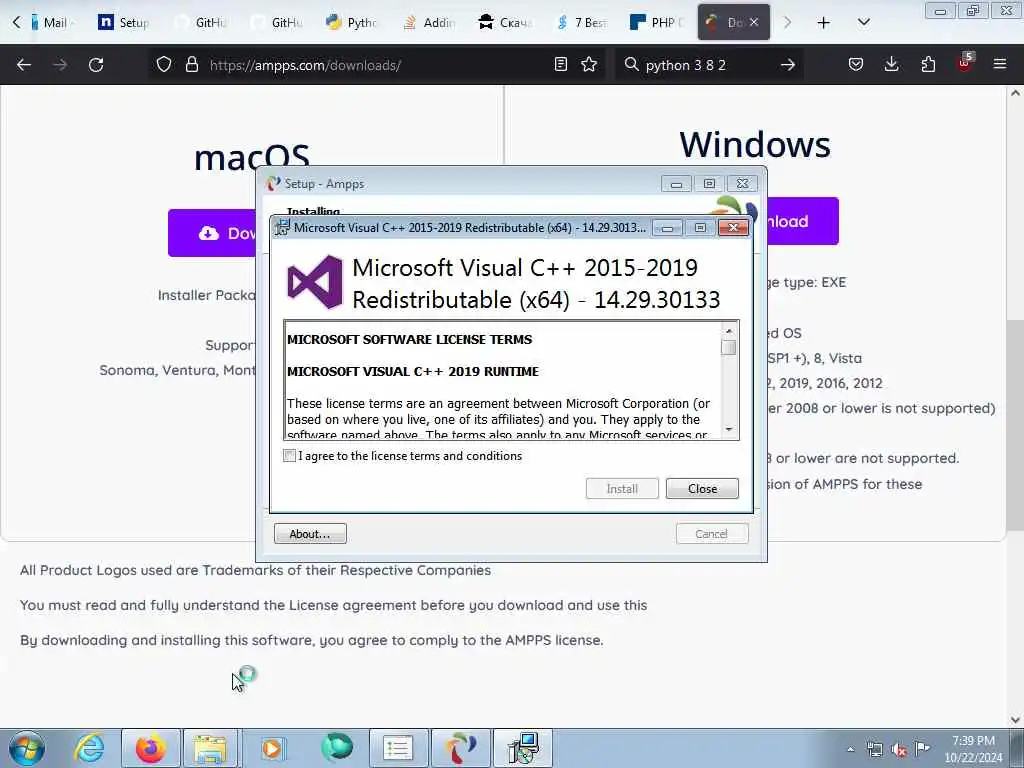
Task: Launch Internet Explorer from taskbar
Action: click(89, 748)
